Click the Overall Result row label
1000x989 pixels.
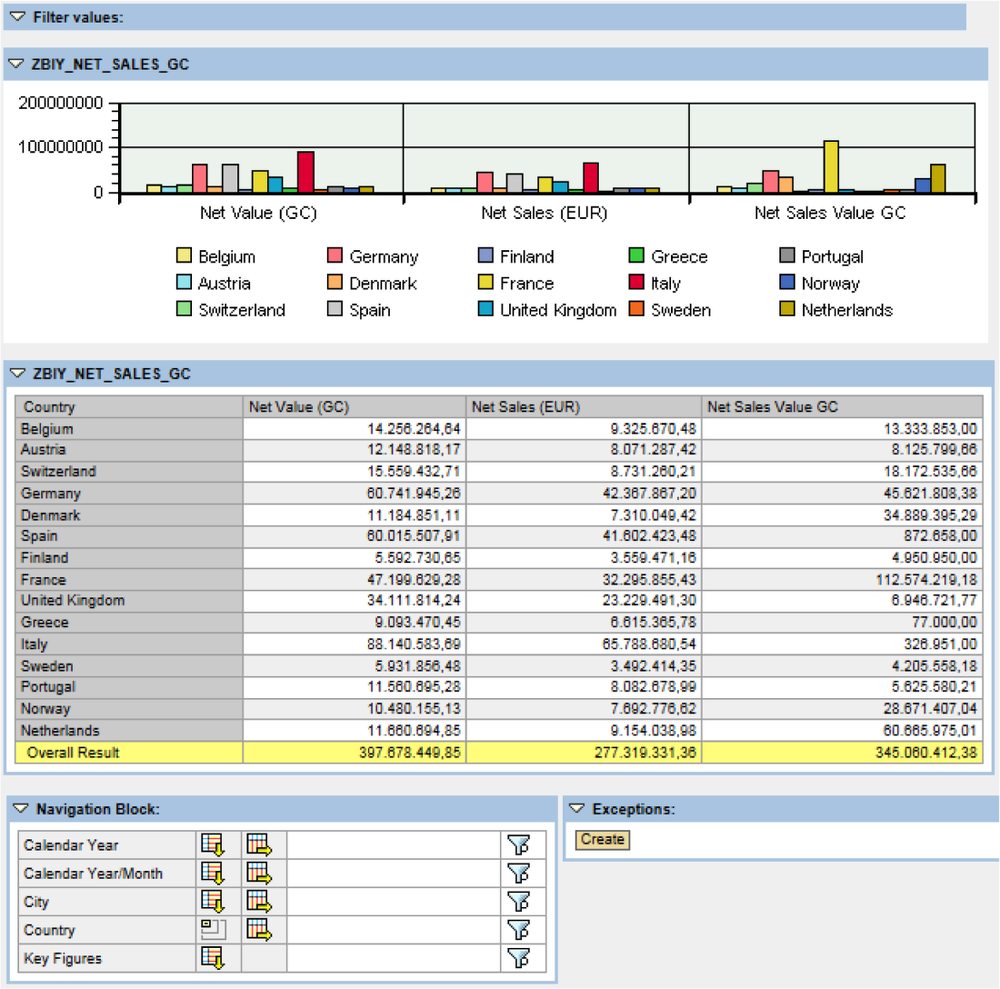click(73, 752)
